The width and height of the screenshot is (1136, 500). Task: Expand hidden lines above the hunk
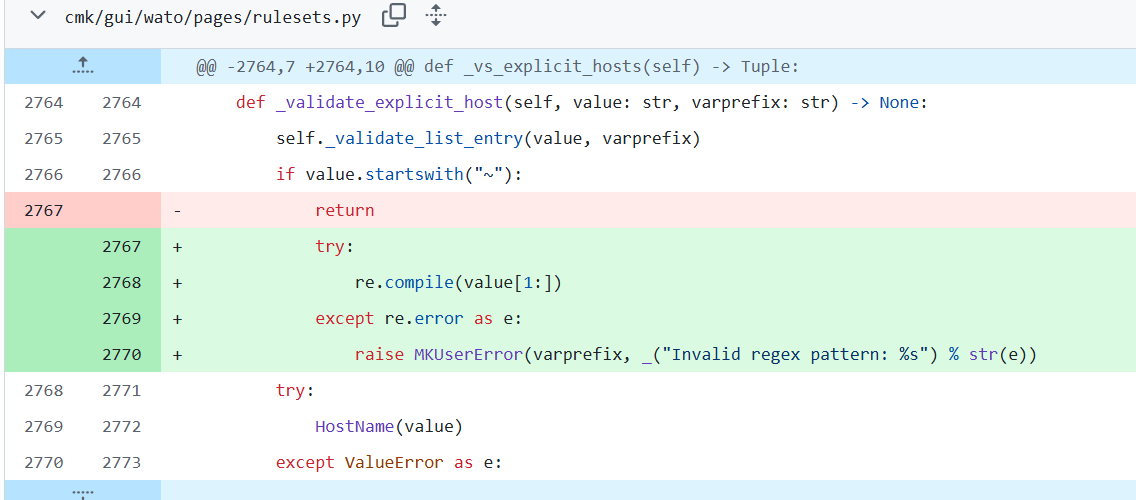(82, 66)
